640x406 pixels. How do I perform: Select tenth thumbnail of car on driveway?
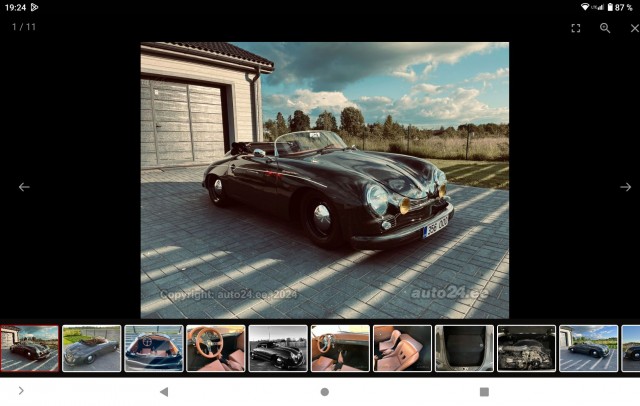coord(588,348)
